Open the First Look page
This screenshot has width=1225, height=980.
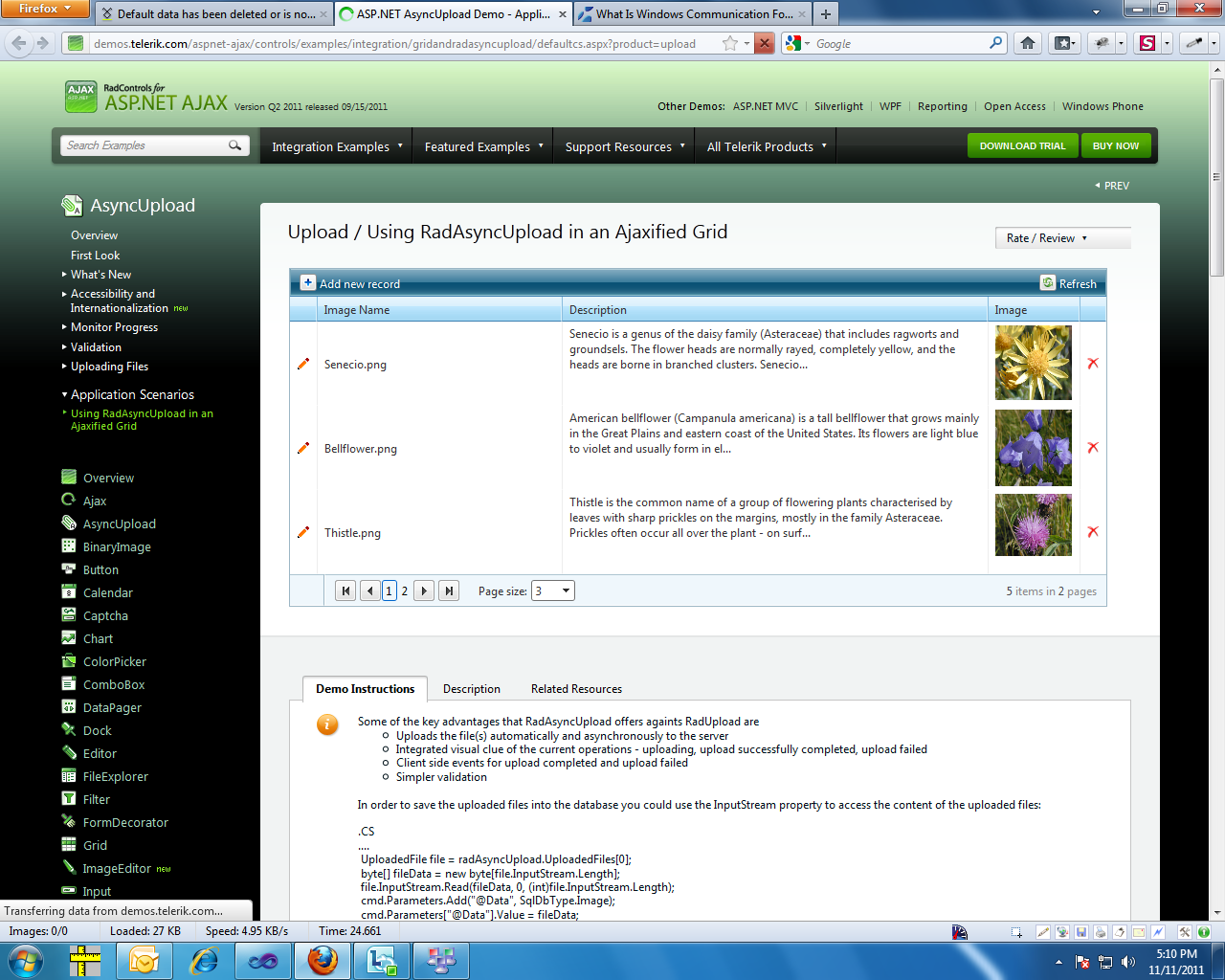[x=95, y=256]
